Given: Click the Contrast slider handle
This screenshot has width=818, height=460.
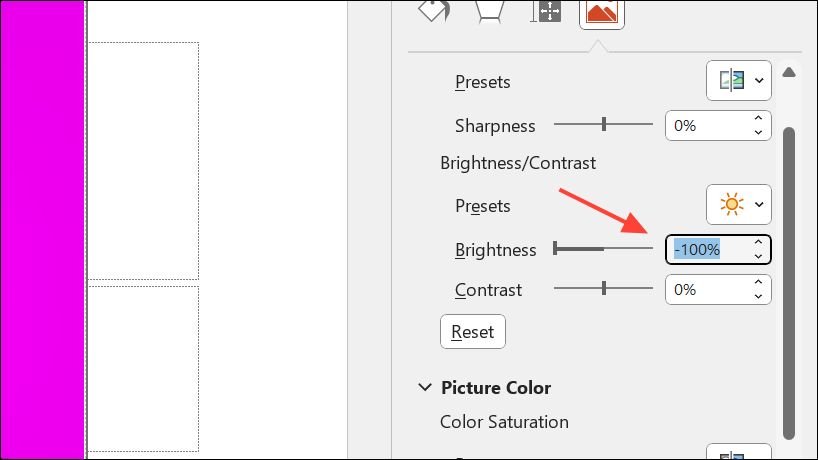Looking at the screenshot, I should coord(604,288).
